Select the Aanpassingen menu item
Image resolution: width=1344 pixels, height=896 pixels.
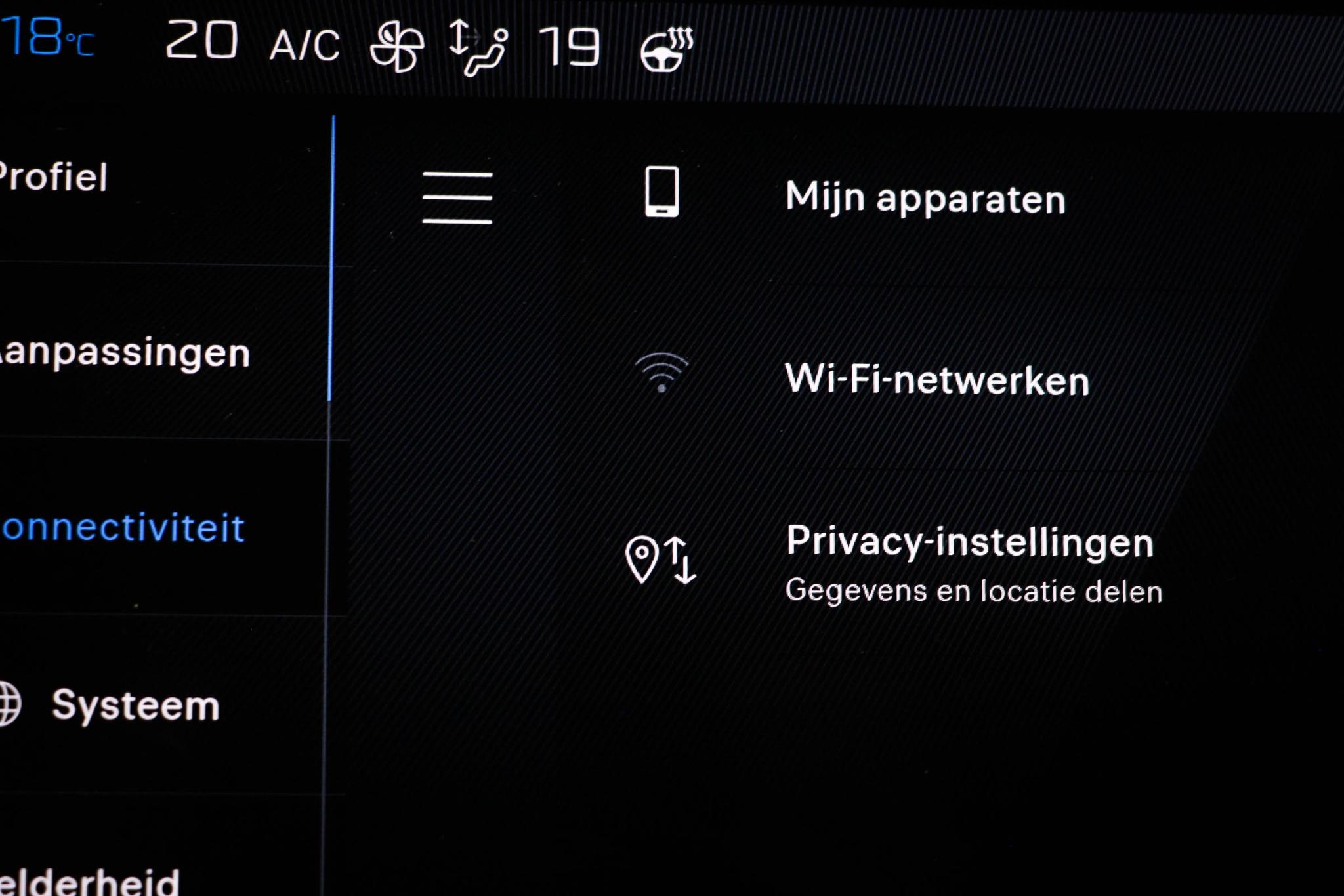[x=125, y=353]
